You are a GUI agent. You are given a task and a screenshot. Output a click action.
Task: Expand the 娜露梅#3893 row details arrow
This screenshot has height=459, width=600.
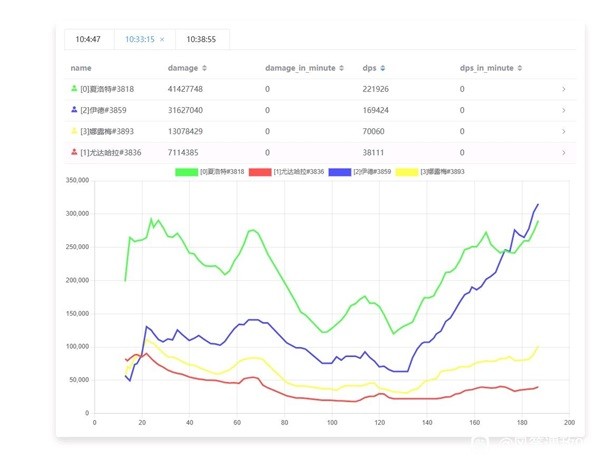(564, 131)
